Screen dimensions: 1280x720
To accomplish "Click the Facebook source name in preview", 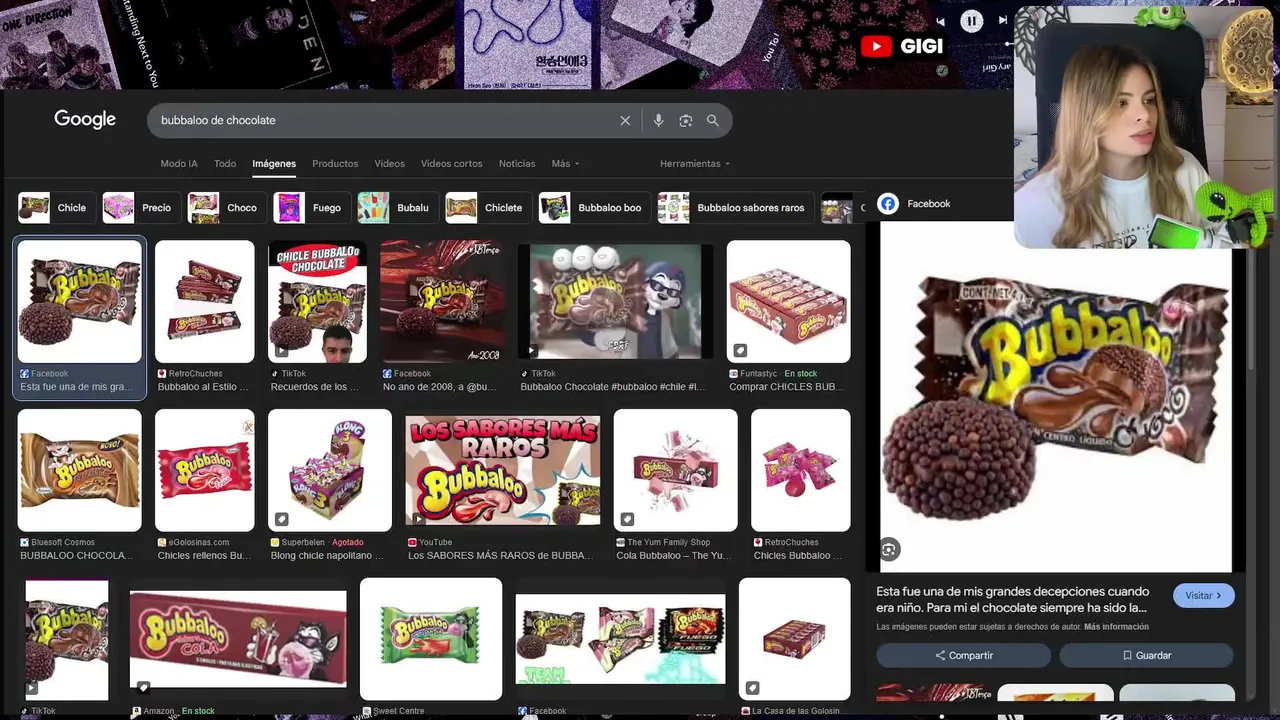I will point(928,204).
